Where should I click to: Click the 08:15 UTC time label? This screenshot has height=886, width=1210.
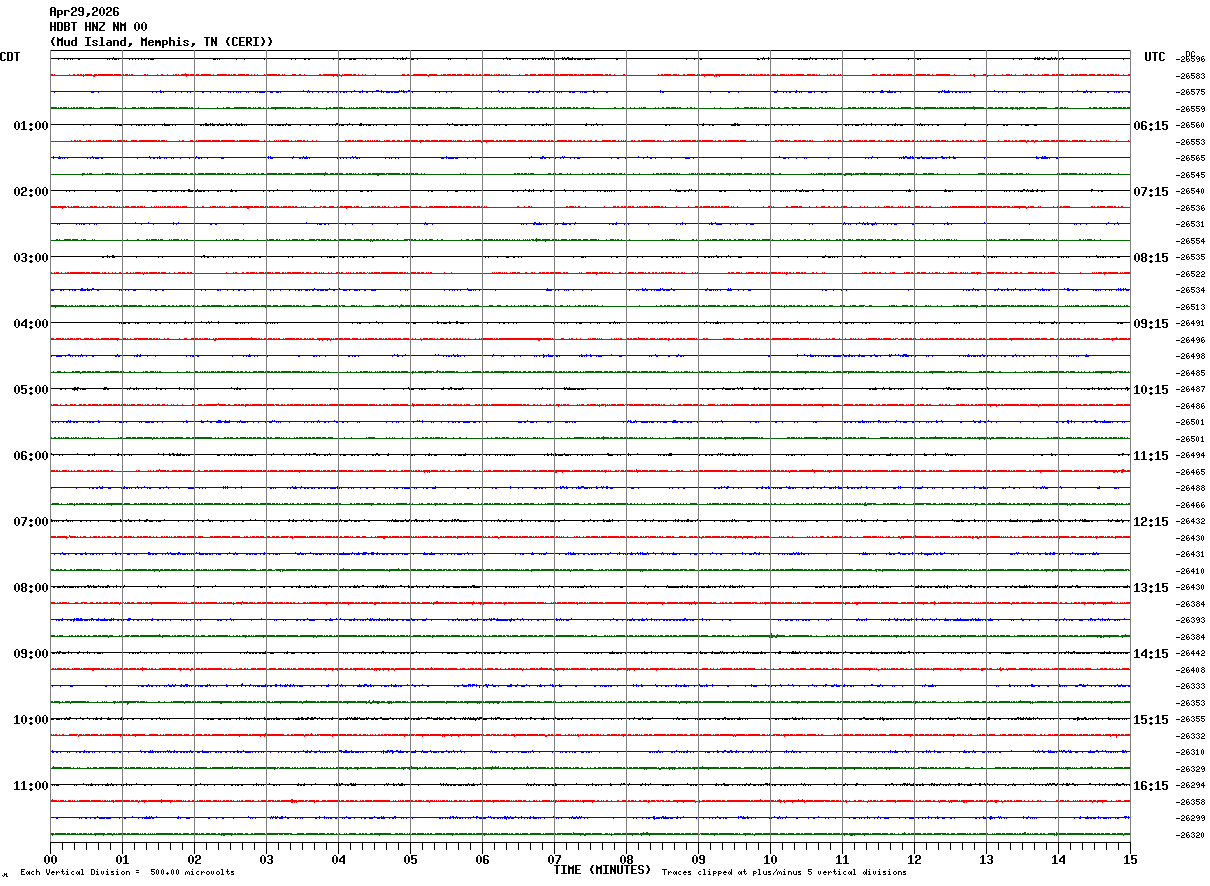click(1151, 258)
